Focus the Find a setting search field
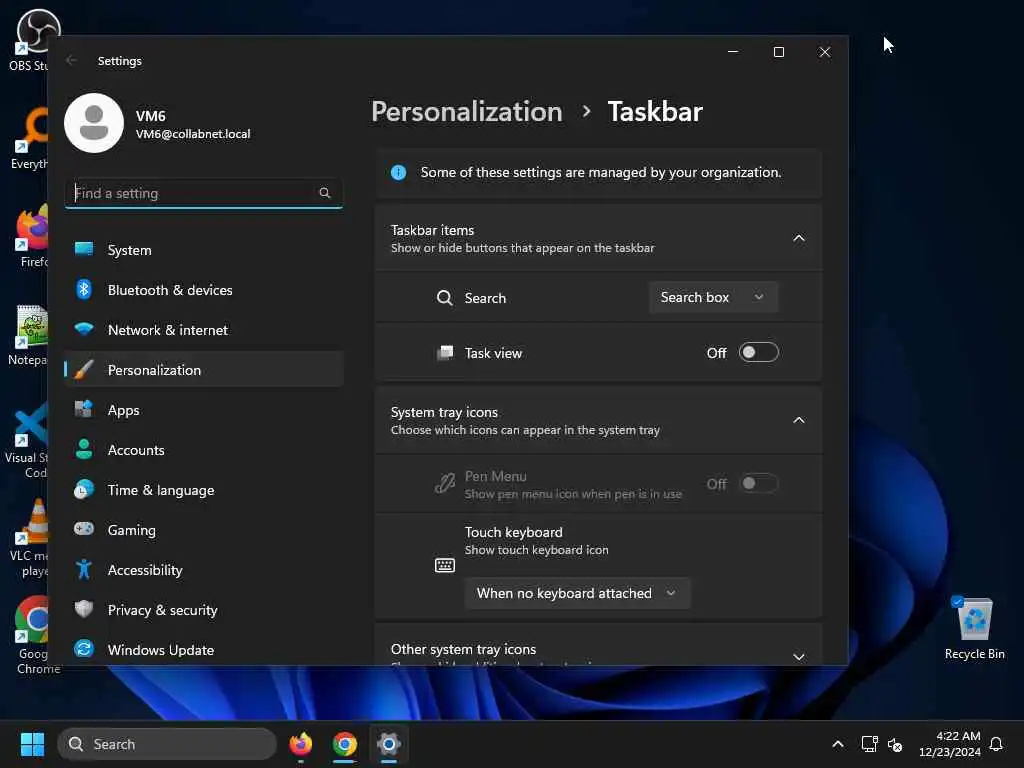This screenshot has height=768, width=1024. coord(204,193)
